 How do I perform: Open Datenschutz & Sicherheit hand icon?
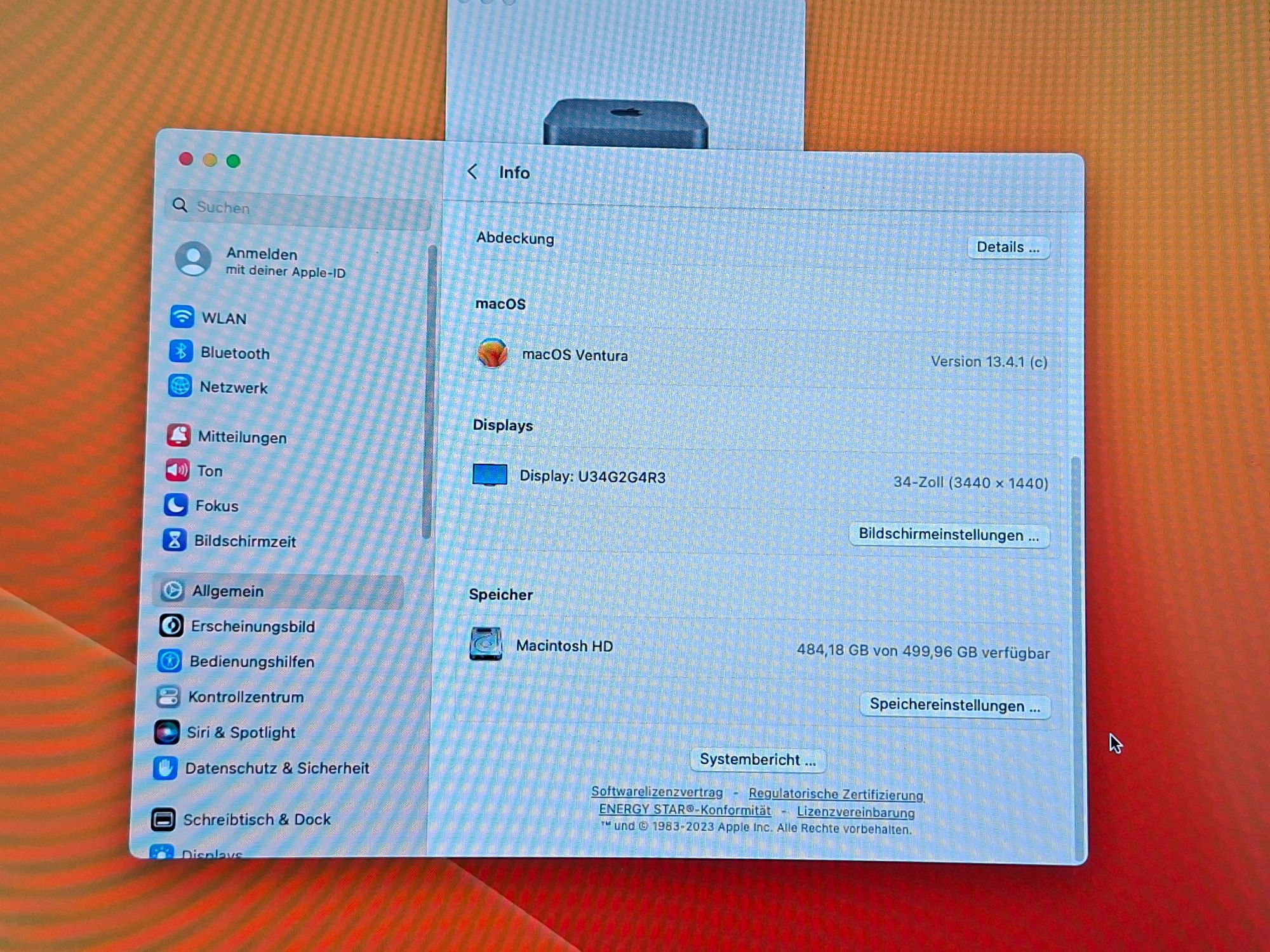[x=164, y=768]
